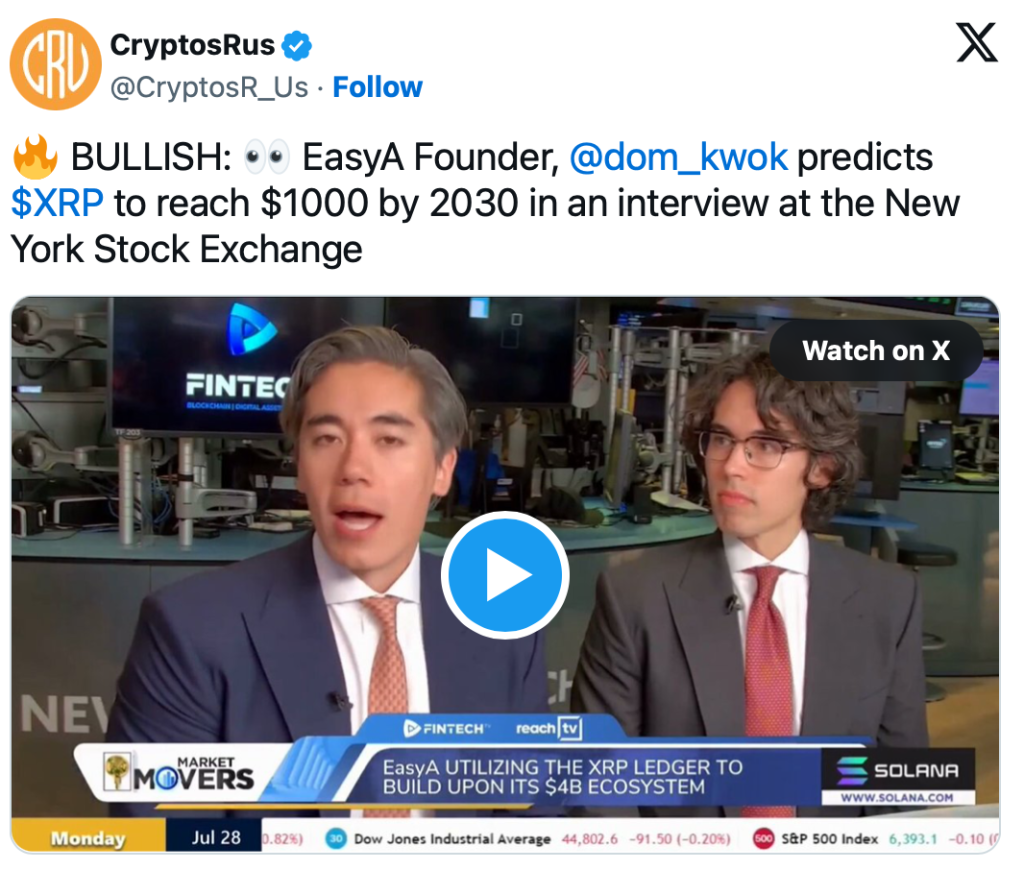Screen dimensions: 1024x870
Task: Follow the CryptosRus account
Action: 377,87
